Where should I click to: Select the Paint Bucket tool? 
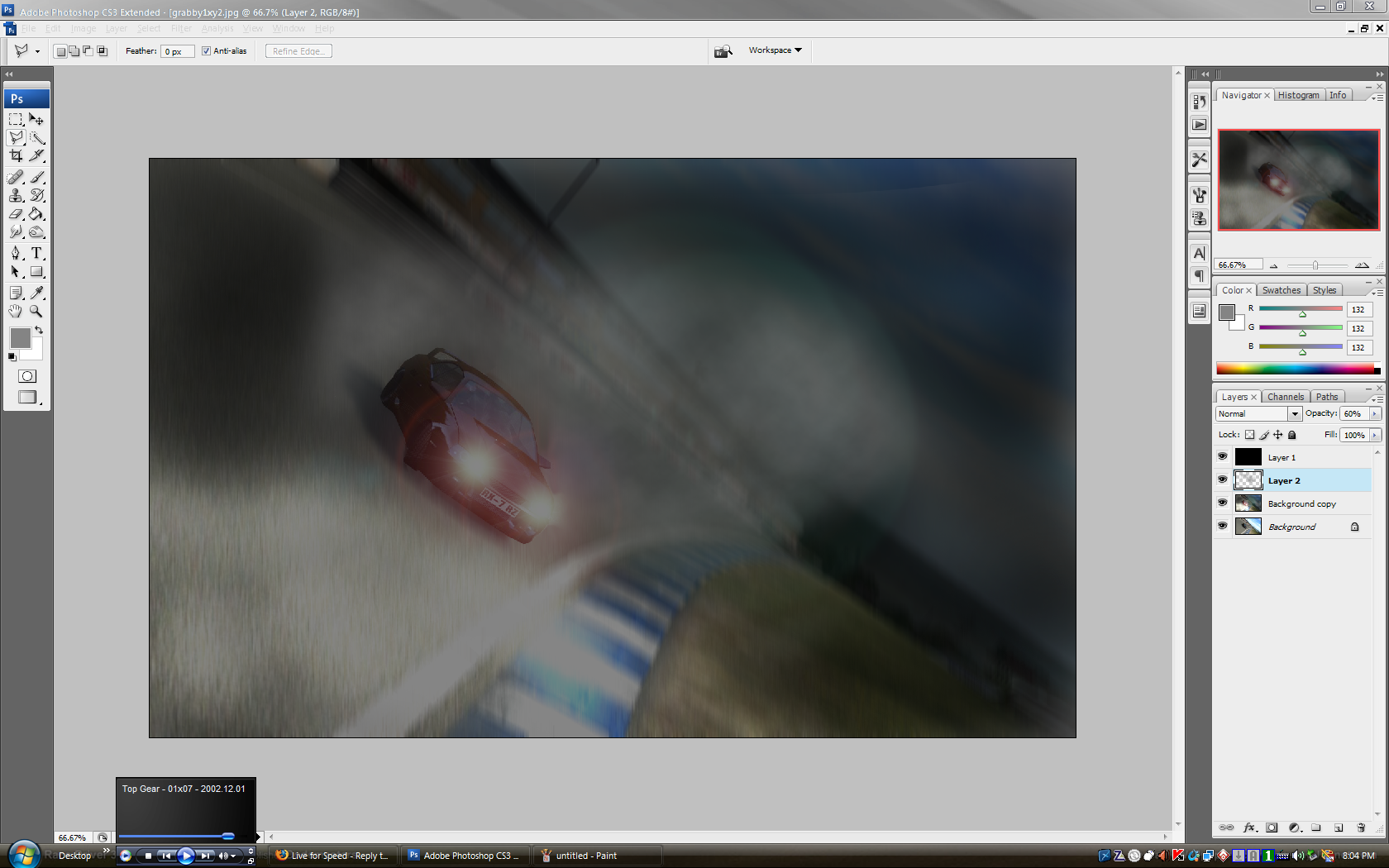pyautogui.click(x=36, y=213)
